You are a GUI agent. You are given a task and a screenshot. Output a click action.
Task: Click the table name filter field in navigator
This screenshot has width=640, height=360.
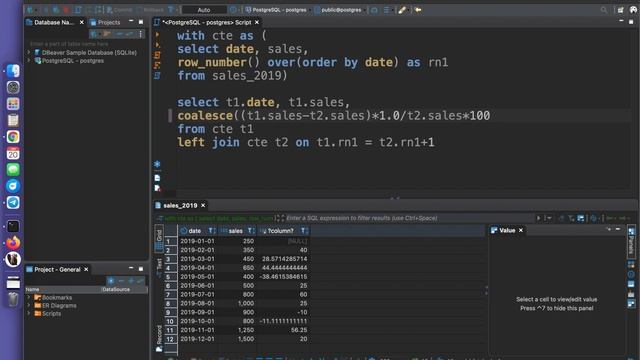click(x=87, y=44)
